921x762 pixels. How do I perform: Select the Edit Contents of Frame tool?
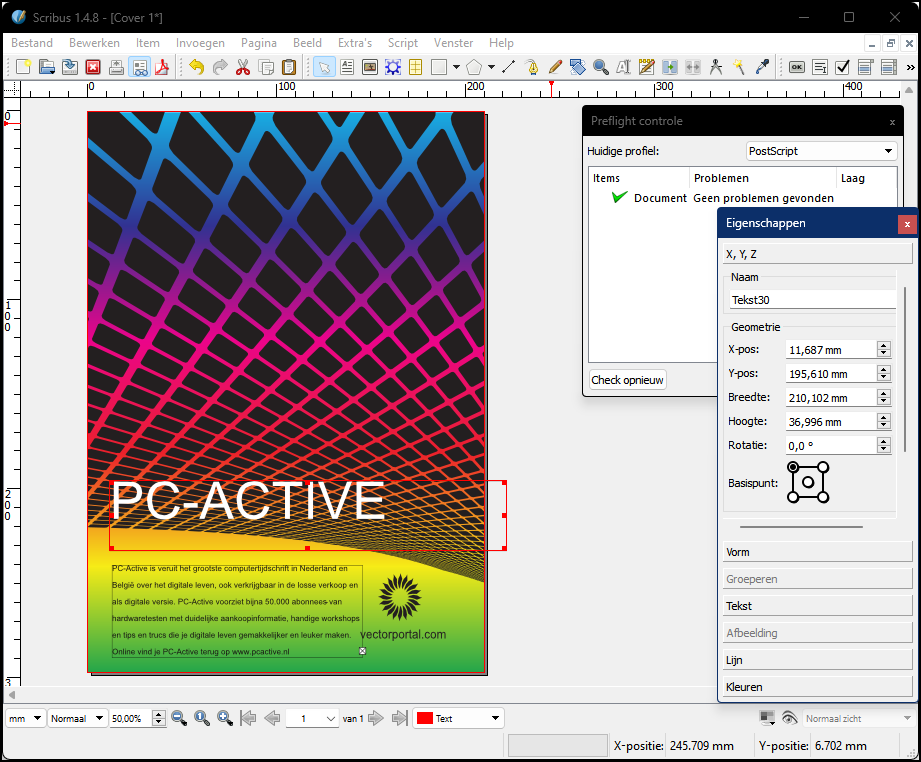click(x=624, y=67)
